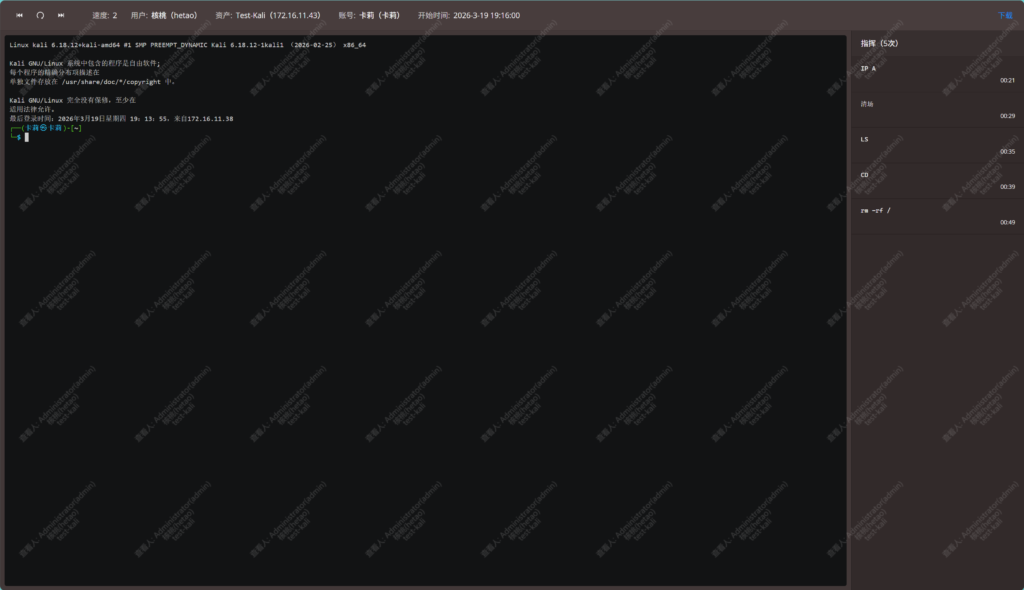Select the 清场 command entry

[x=867, y=104]
